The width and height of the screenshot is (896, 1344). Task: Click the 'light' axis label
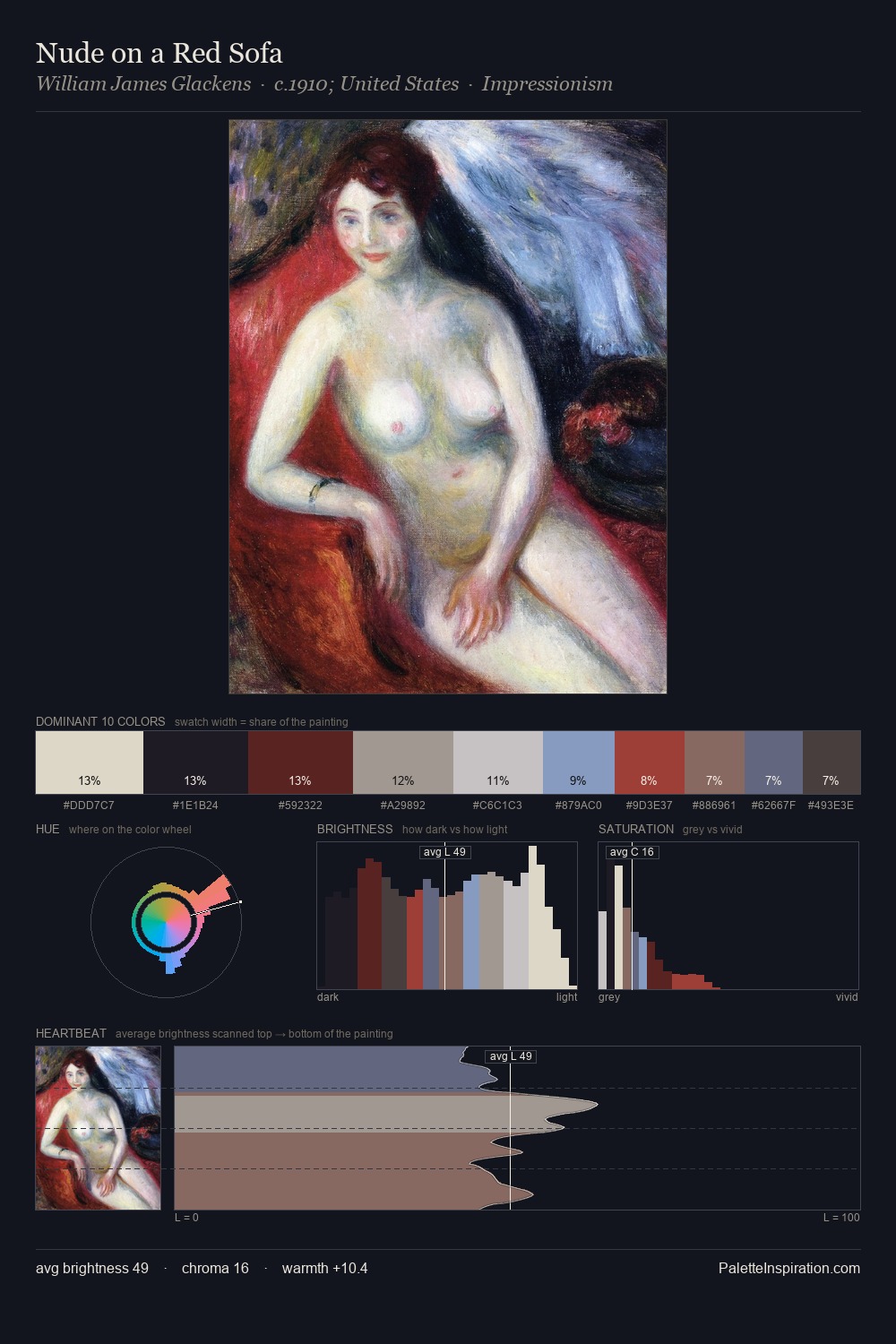(566, 997)
